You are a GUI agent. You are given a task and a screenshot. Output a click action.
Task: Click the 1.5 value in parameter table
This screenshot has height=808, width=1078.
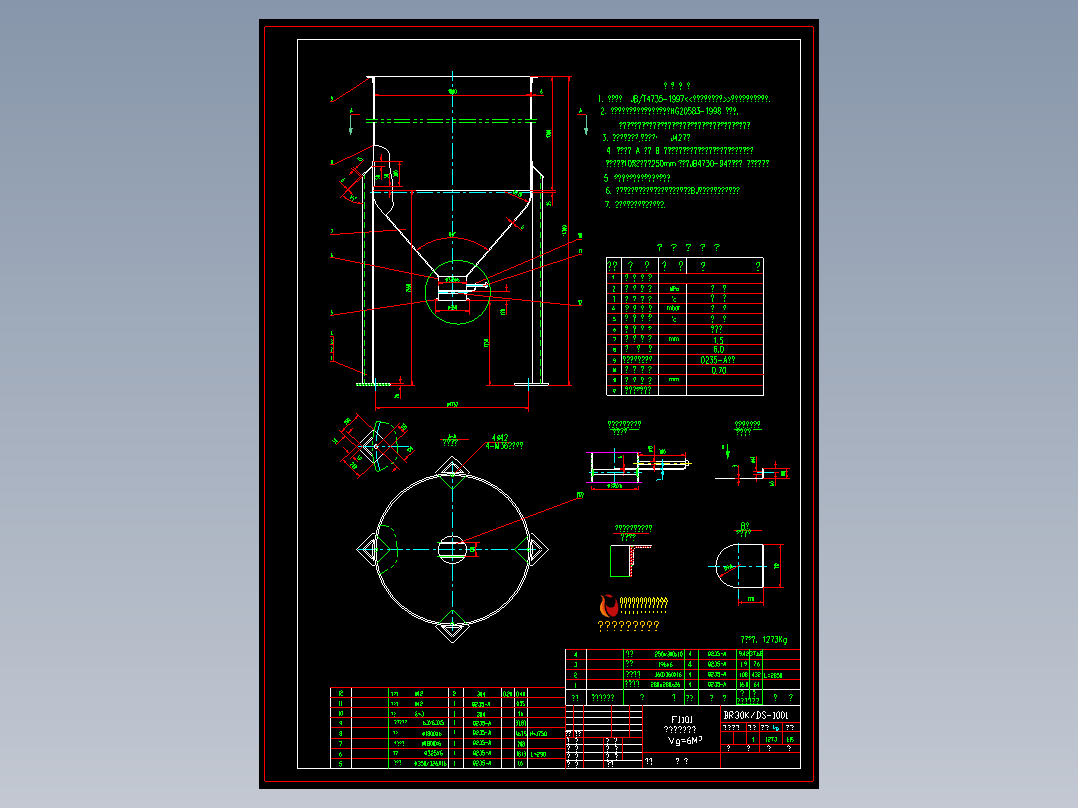(x=718, y=340)
